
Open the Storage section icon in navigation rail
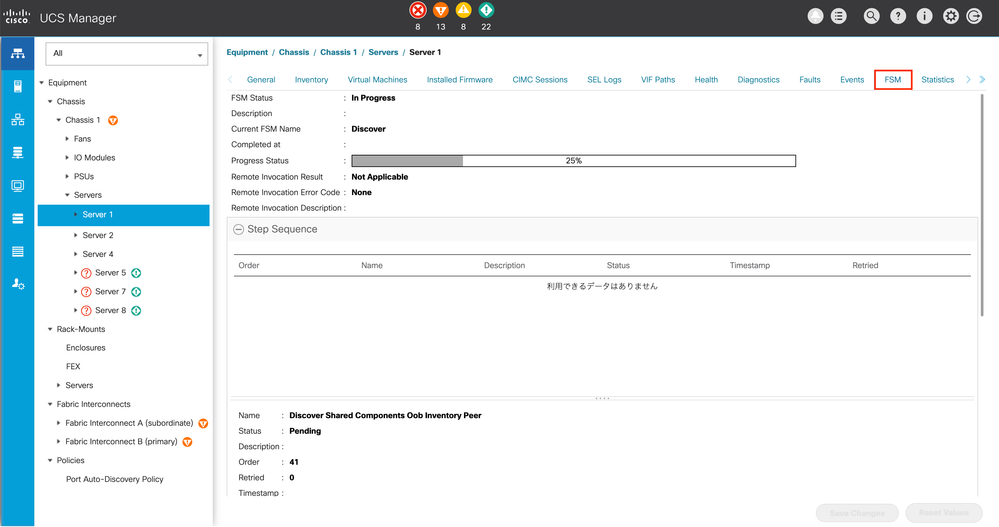click(17, 219)
